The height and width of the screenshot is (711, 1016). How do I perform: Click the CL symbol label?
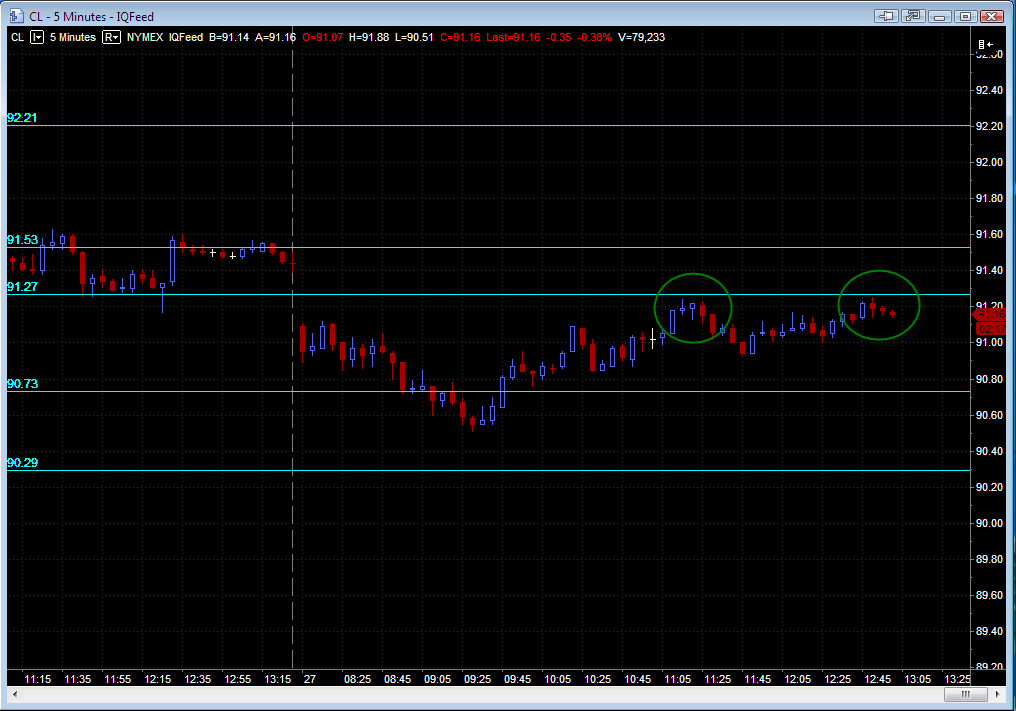click(17, 37)
